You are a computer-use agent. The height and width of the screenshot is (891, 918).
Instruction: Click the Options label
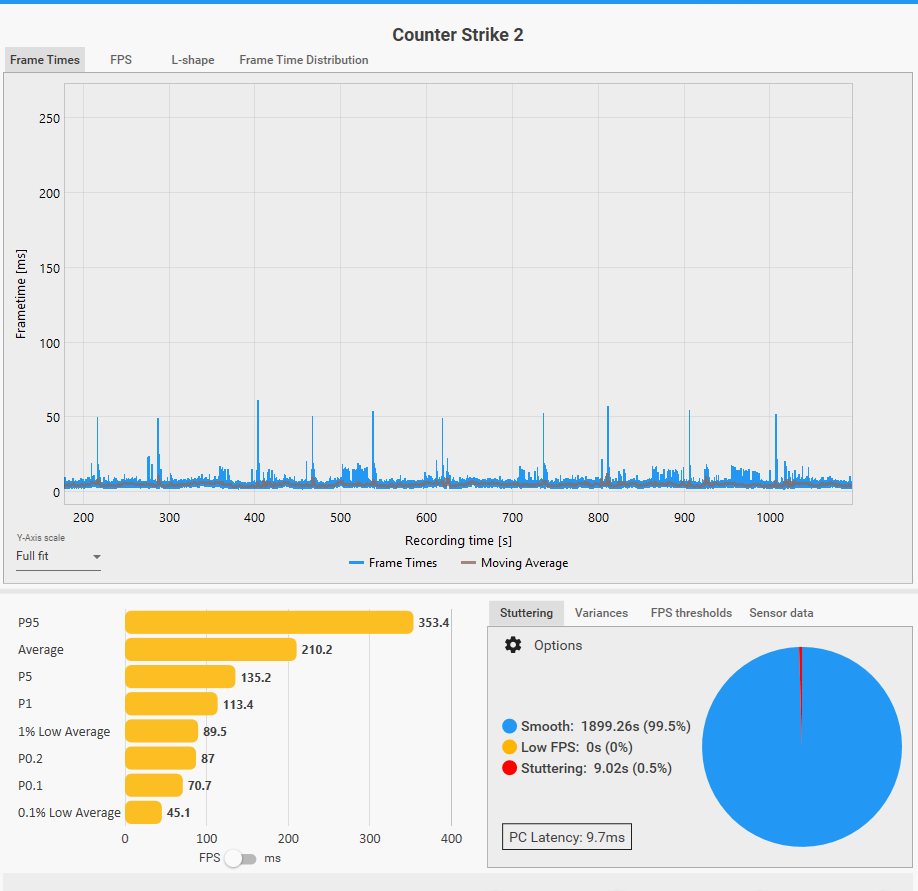point(558,645)
